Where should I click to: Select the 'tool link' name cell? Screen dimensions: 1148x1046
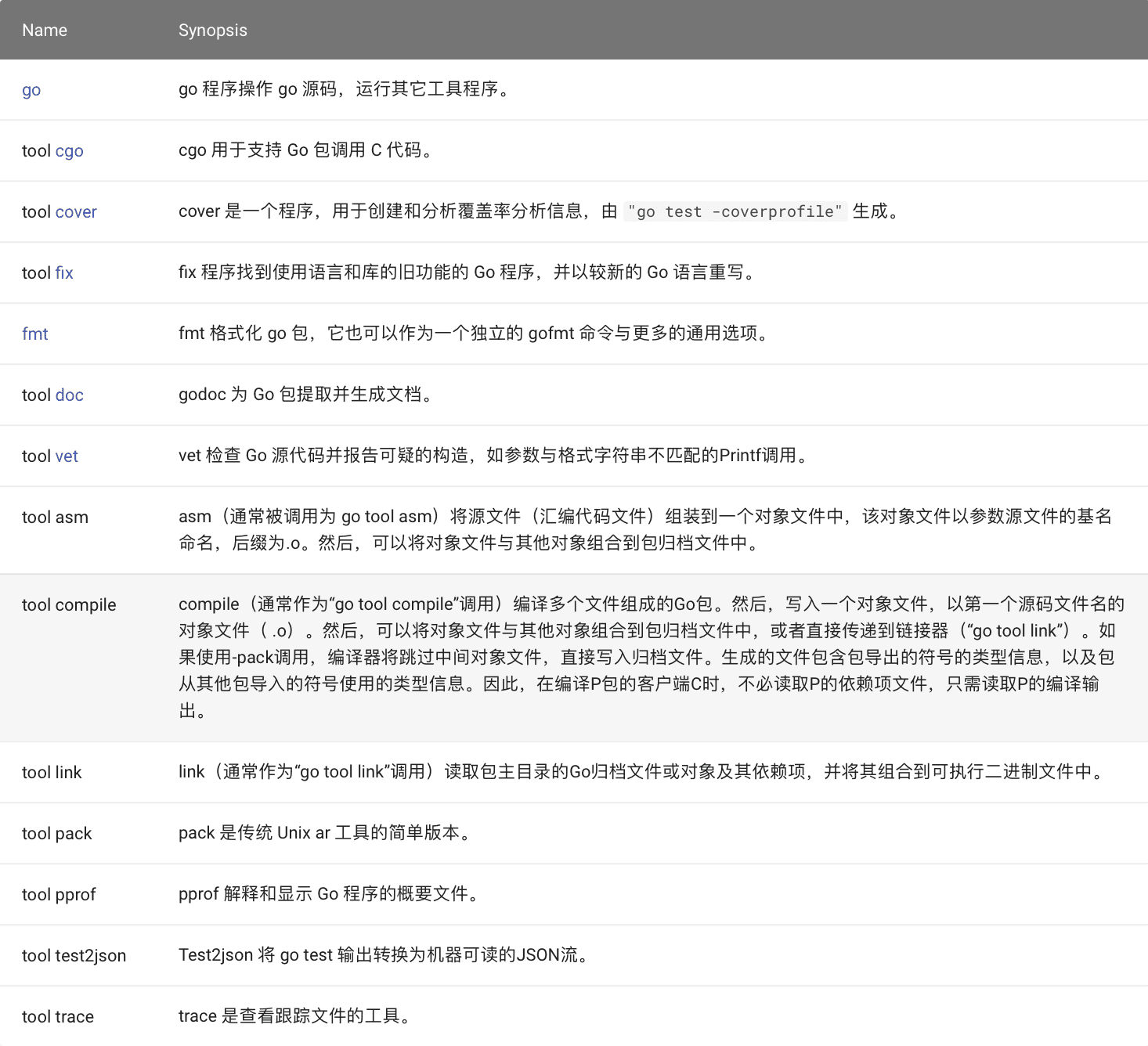coord(52,773)
